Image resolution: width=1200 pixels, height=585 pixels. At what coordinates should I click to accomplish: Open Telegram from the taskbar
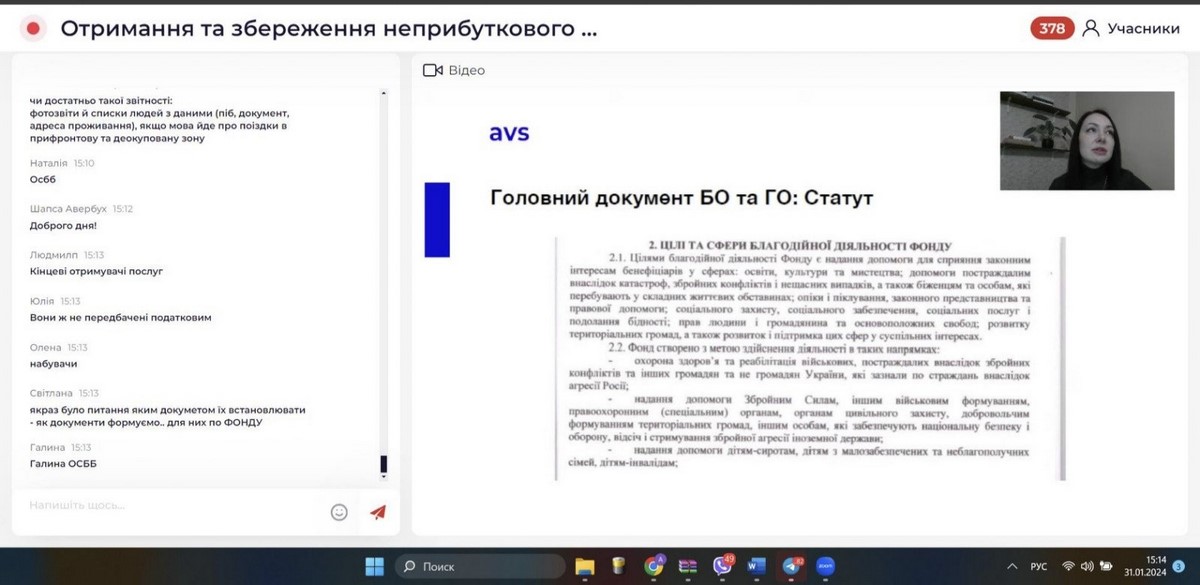pos(791,566)
